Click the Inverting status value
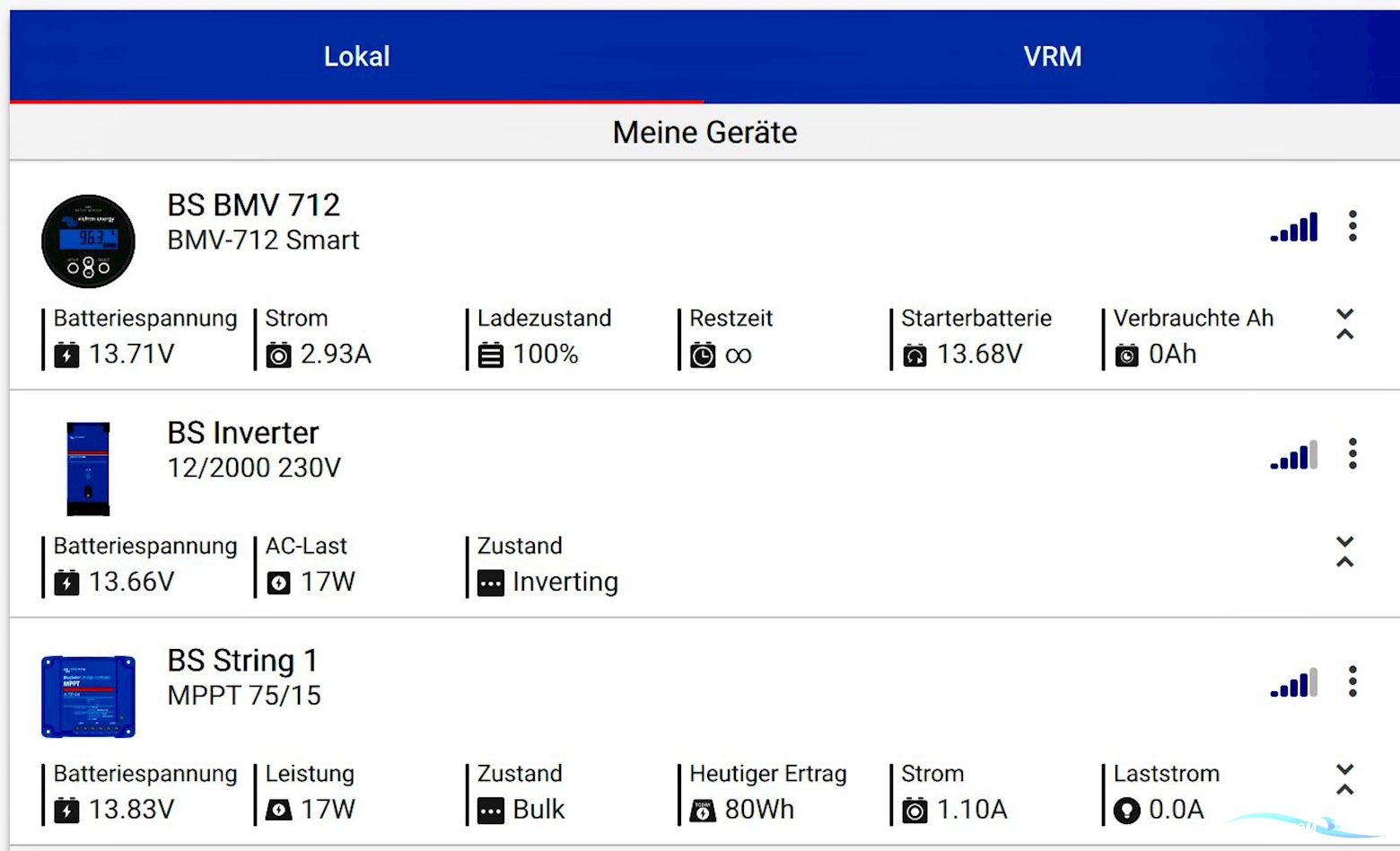This screenshot has height=851, width=1400. click(564, 583)
